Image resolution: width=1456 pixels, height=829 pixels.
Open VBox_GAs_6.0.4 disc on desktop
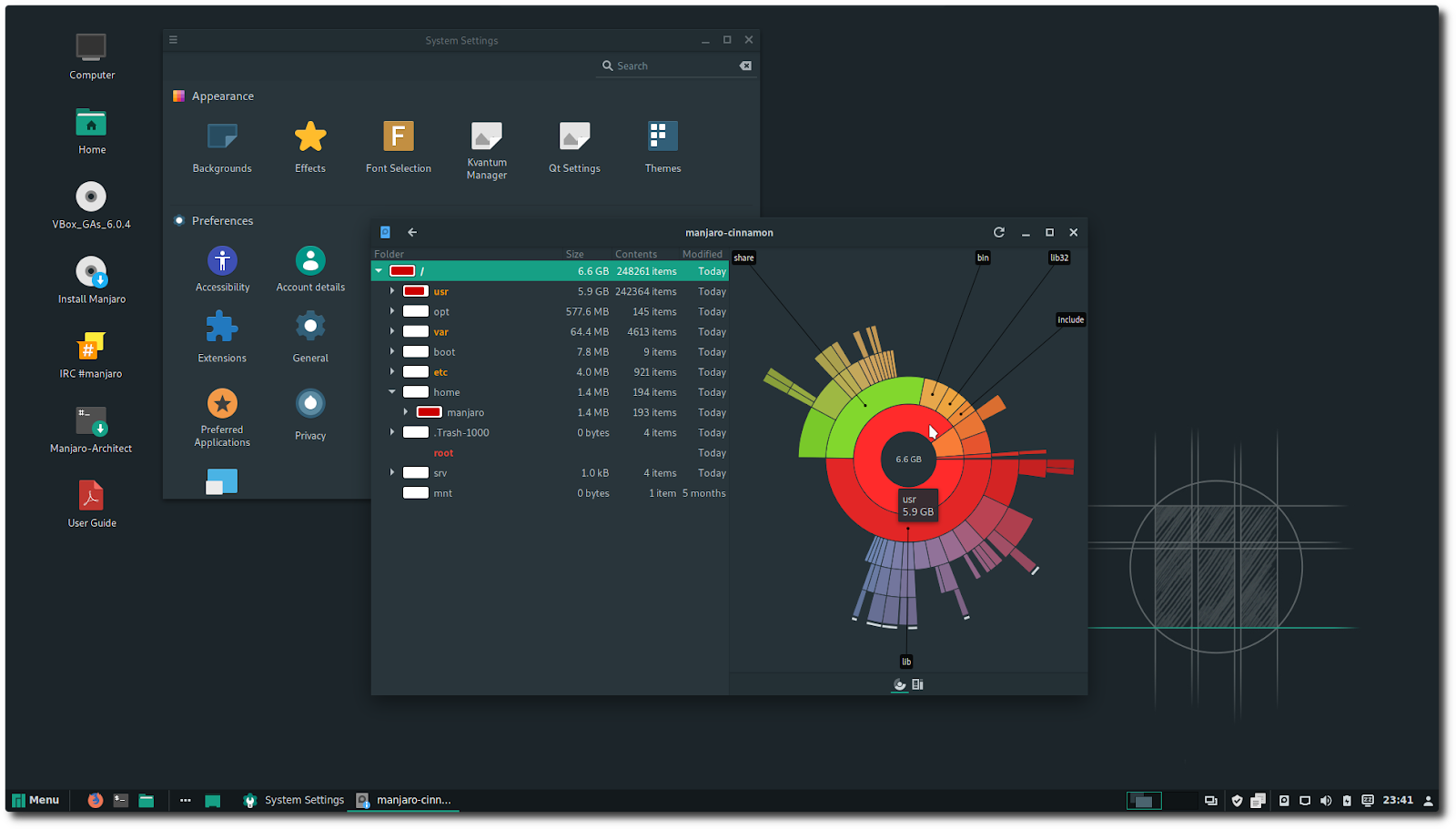pyautogui.click(x=91, y=206)
